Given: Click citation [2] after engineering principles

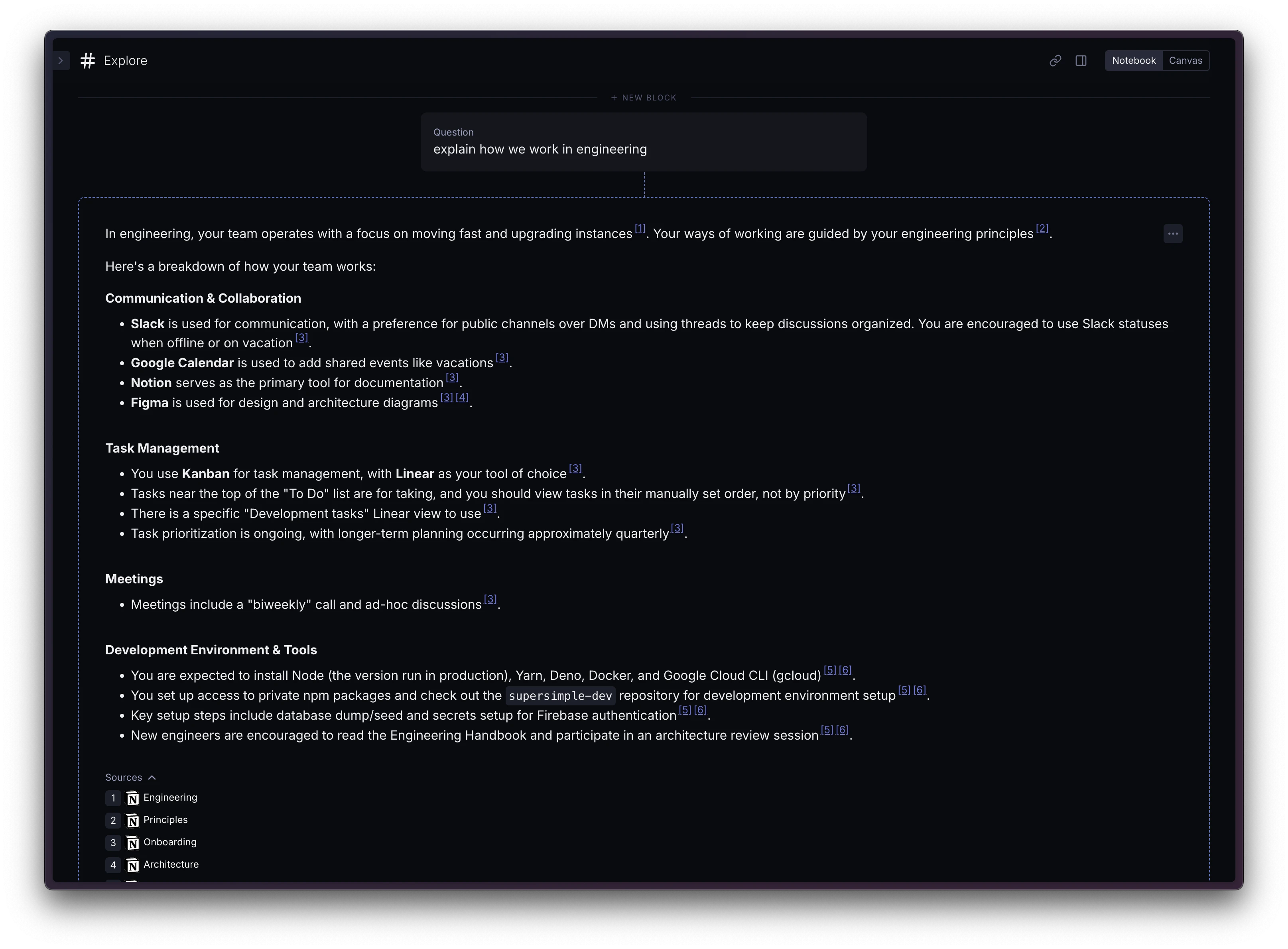Looking at the screenshot, I should point(1042,228).
